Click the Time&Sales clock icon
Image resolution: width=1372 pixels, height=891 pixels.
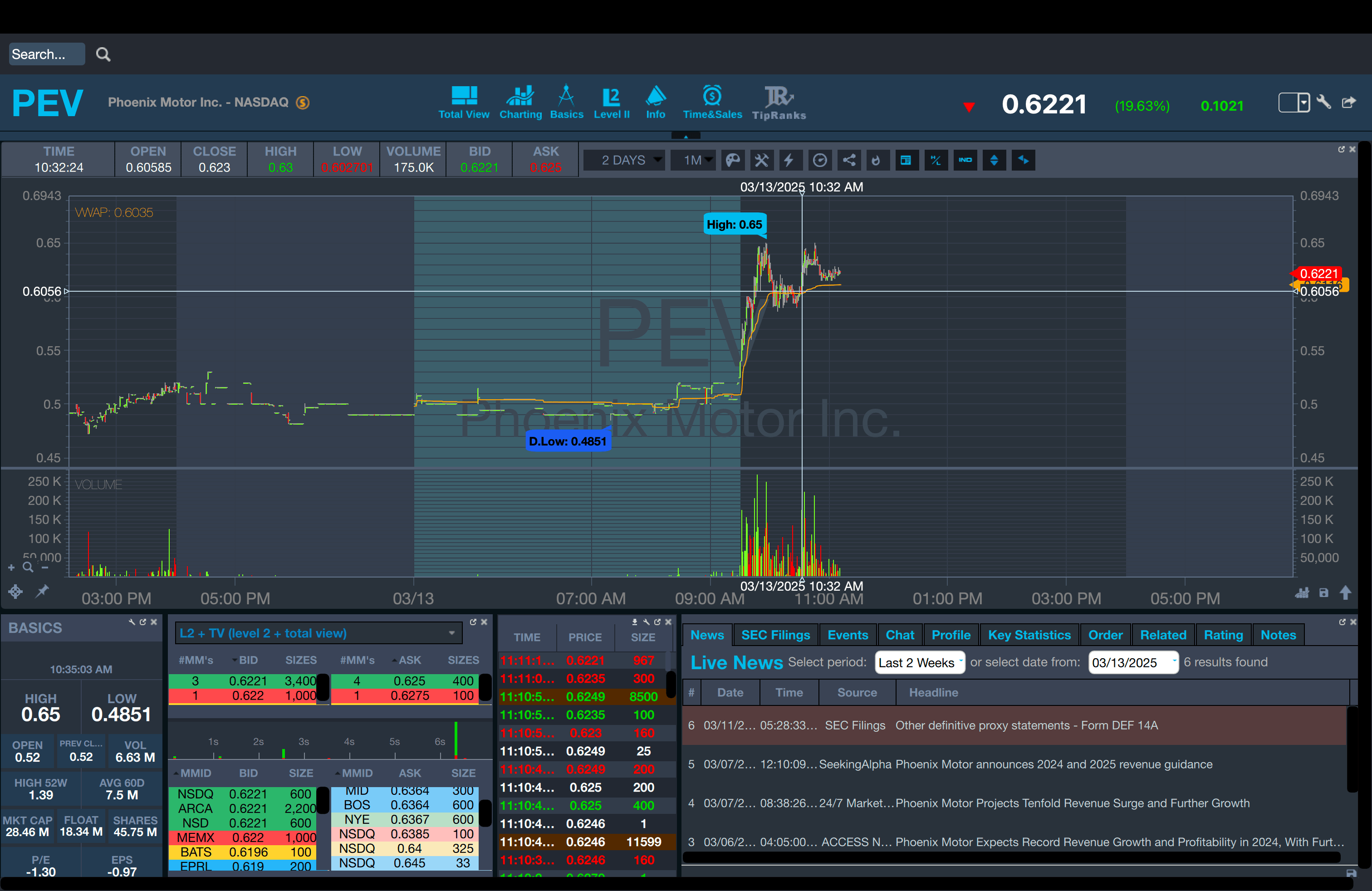[712, 96]
